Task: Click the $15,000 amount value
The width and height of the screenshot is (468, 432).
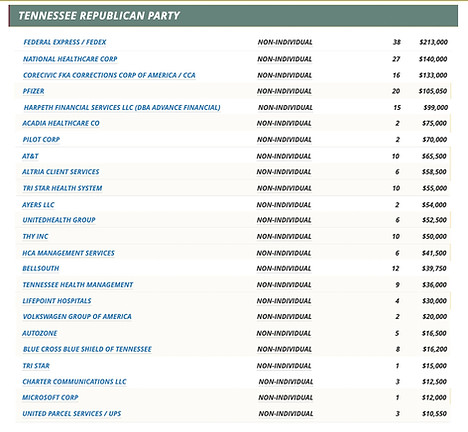Action: point(434,366)
